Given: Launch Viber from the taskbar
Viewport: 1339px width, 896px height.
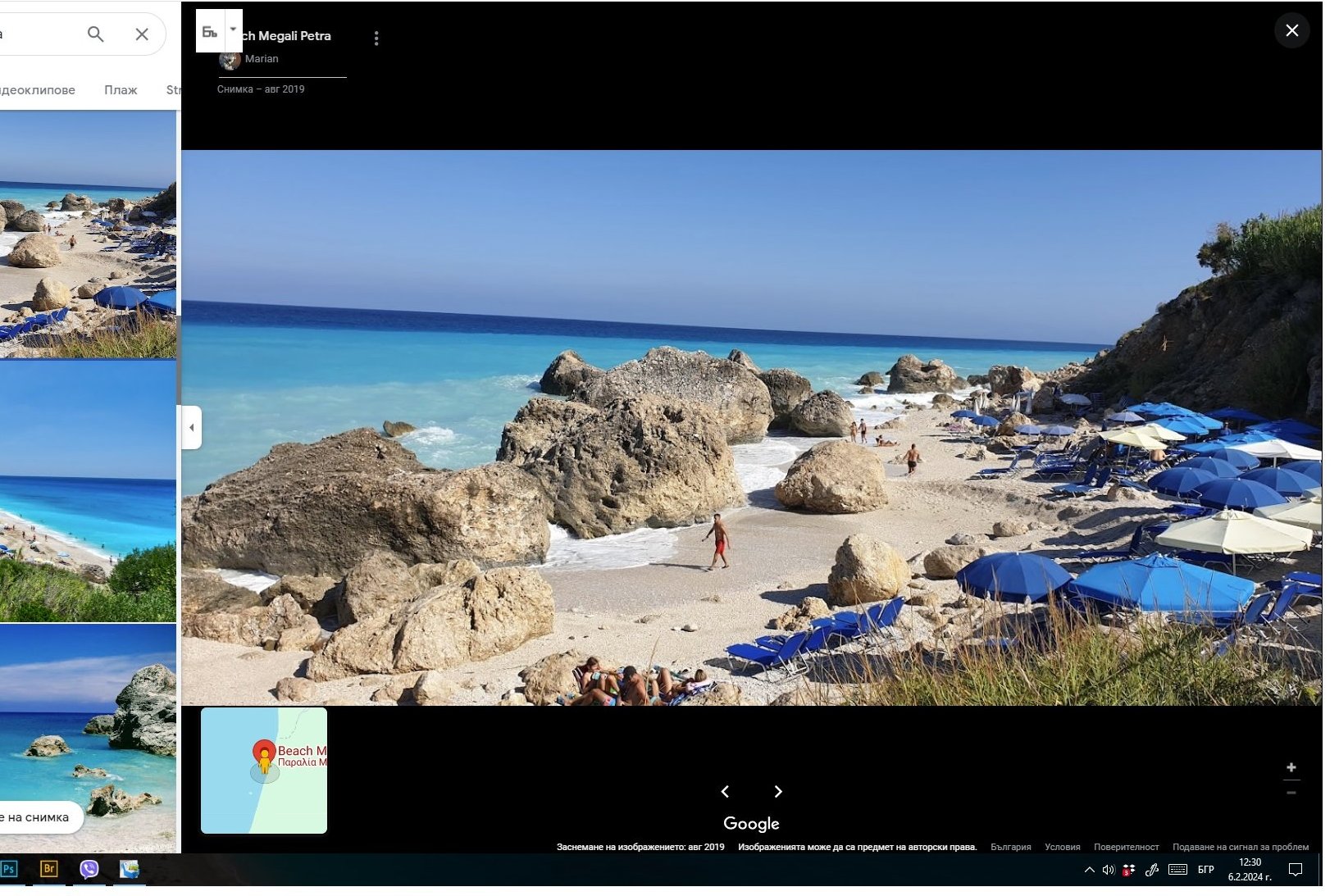Looking at the screenshot, I should (x=89, y=869).
